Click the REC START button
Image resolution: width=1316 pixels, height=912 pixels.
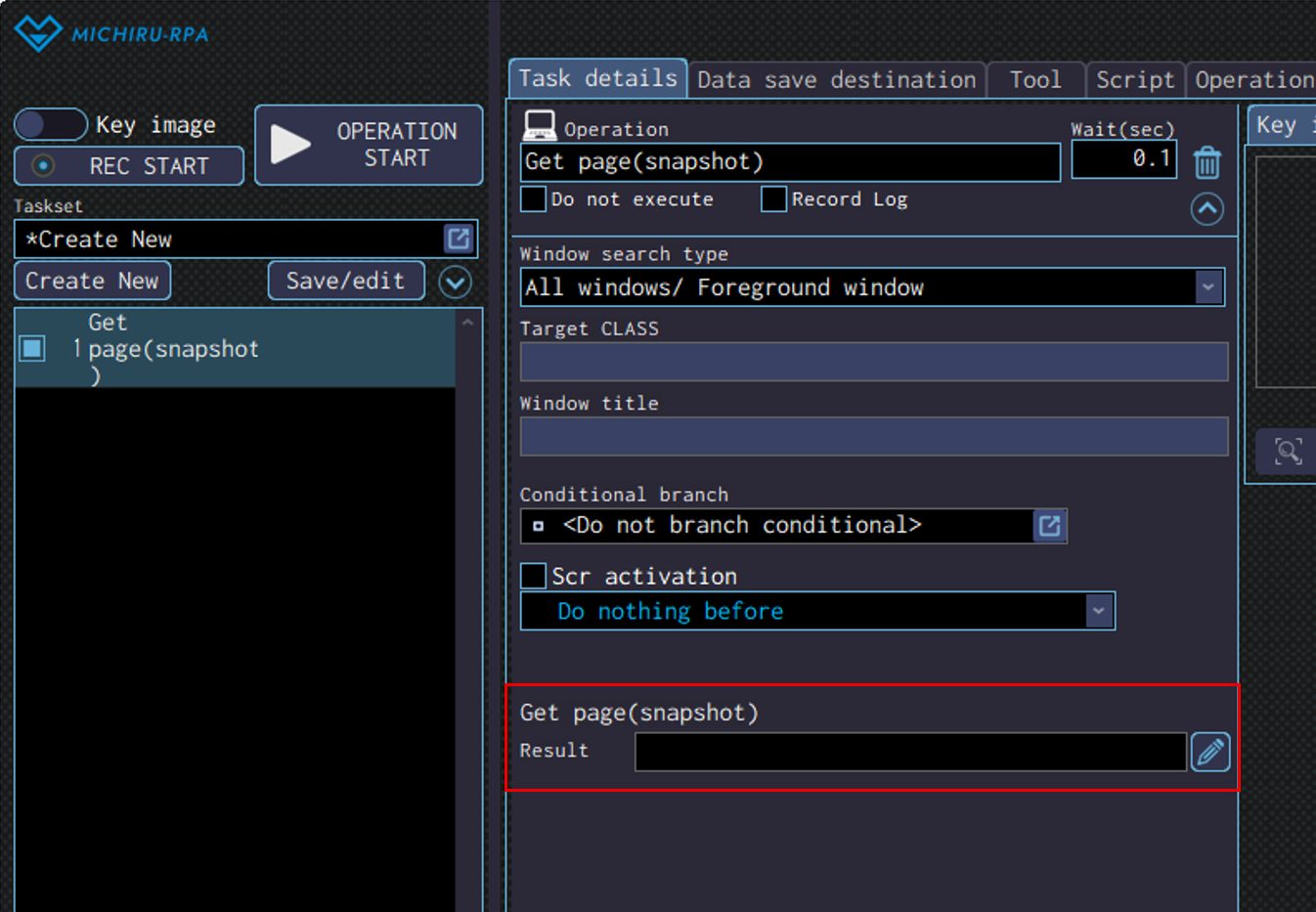(129, 166)
